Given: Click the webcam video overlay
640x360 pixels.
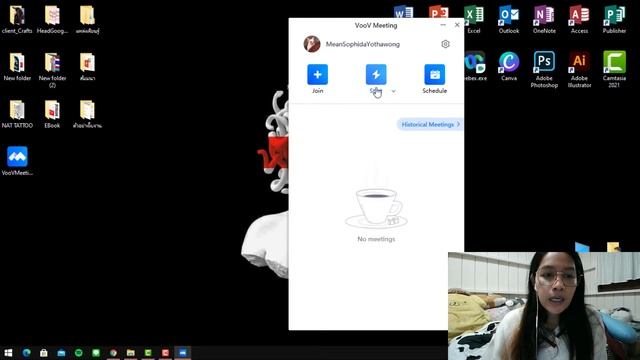Looking at the screenshot, I should [x=544, y=306].
